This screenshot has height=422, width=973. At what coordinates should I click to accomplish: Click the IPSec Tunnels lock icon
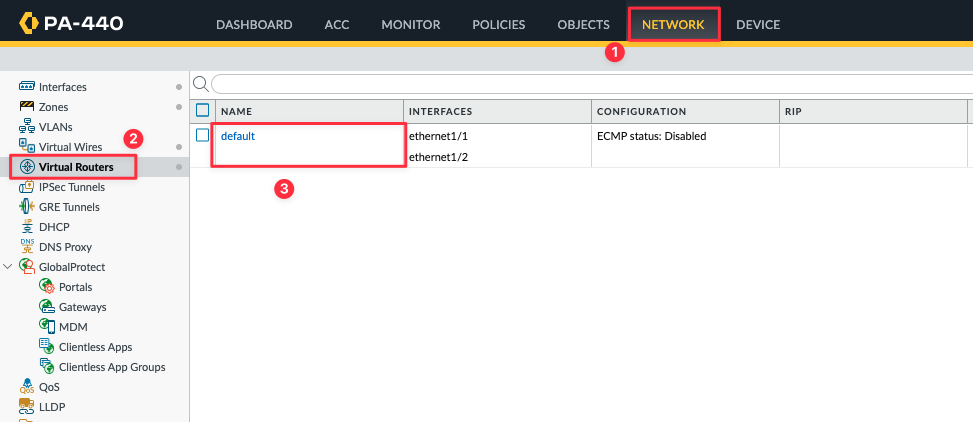pos(27,187)
